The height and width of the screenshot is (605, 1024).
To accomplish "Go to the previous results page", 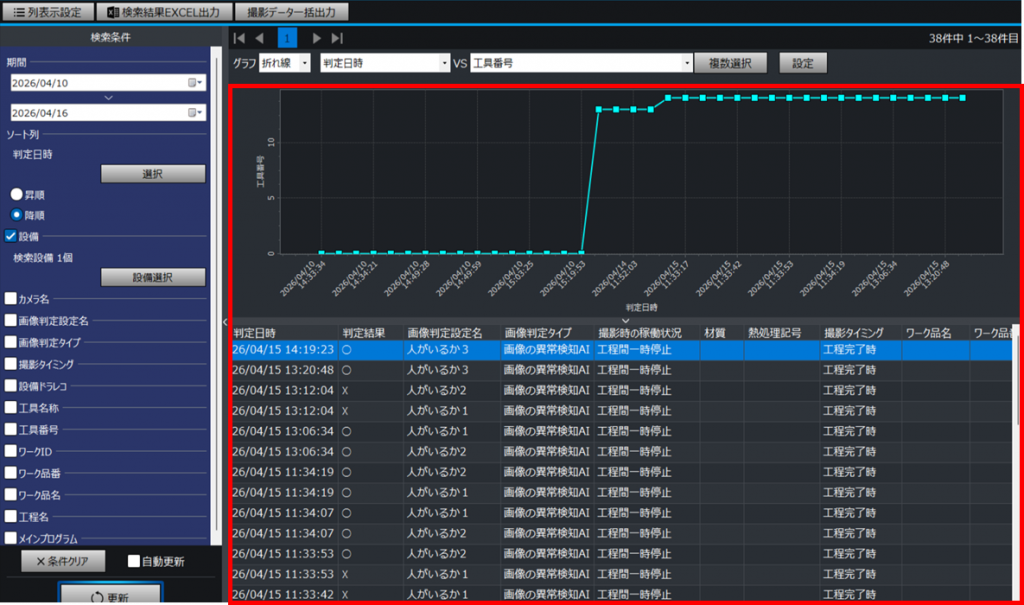I will (x=260, y=38).
